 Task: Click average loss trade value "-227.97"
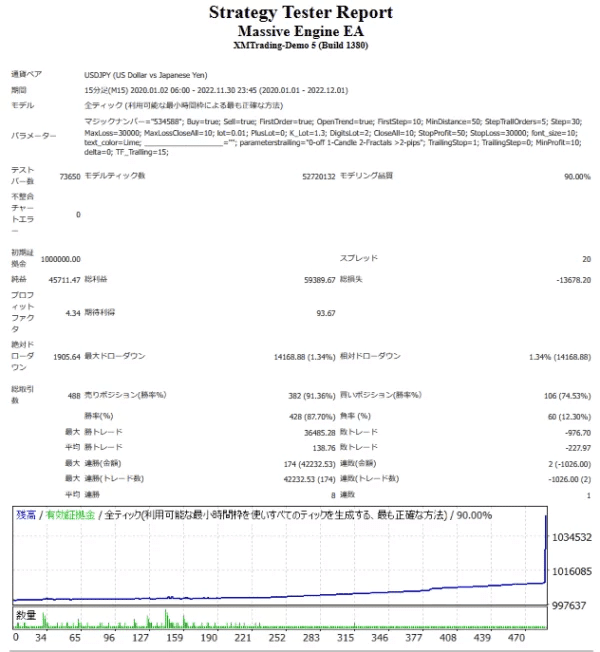tap(578, 448)
